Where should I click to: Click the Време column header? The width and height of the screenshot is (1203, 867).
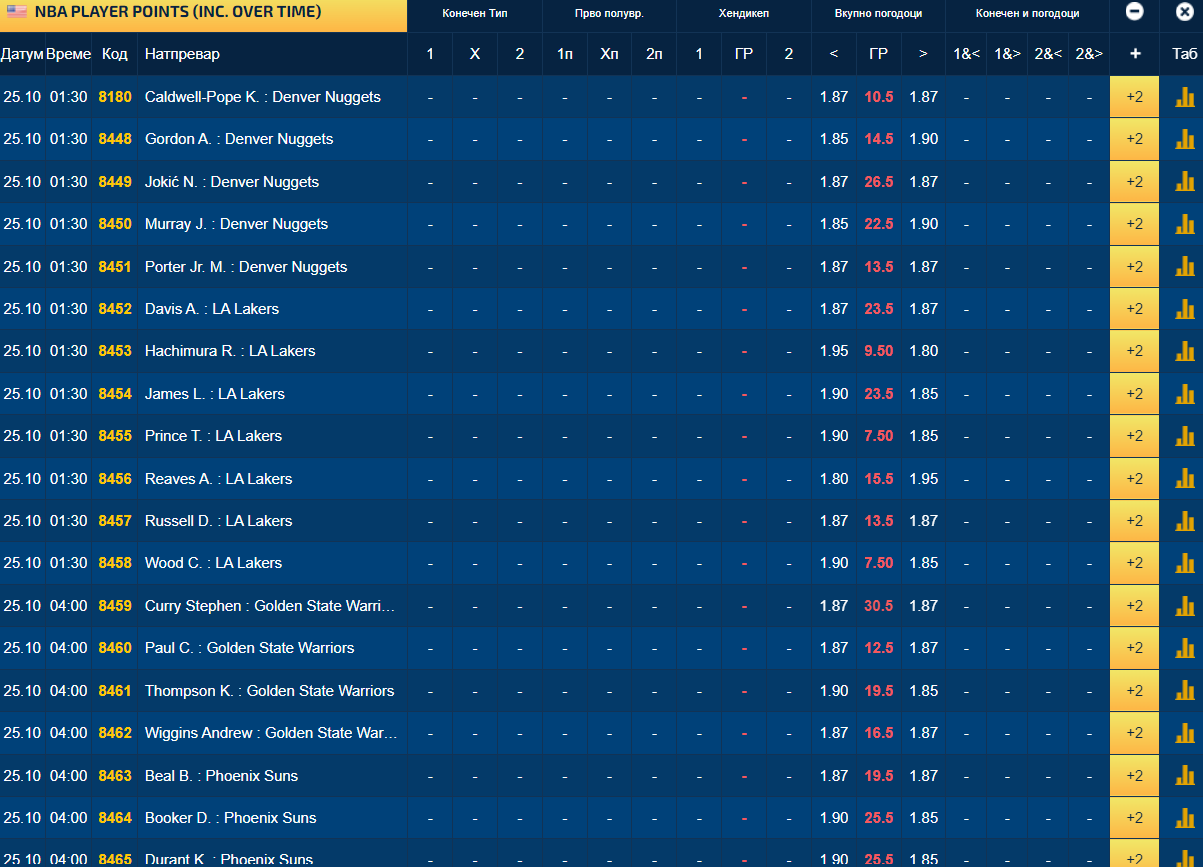pyautogui.click(x=69, y=54)
